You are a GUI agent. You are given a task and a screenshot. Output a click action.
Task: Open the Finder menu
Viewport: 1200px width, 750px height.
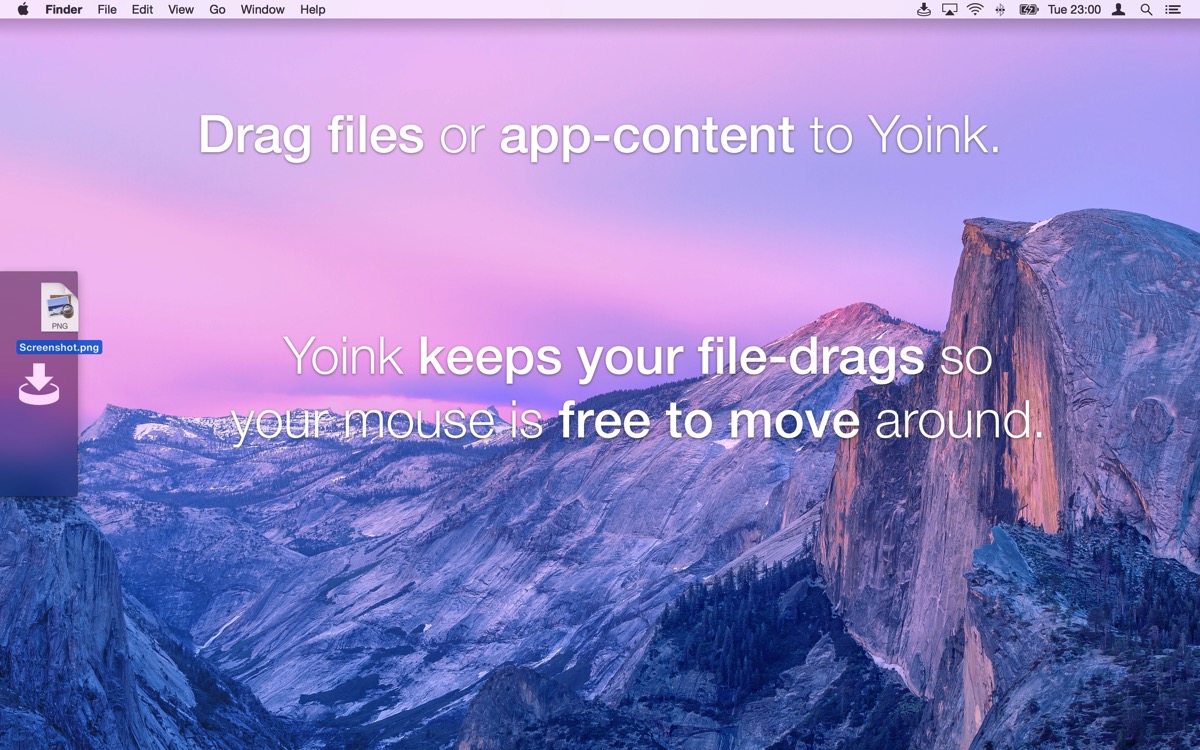point(64,10)
